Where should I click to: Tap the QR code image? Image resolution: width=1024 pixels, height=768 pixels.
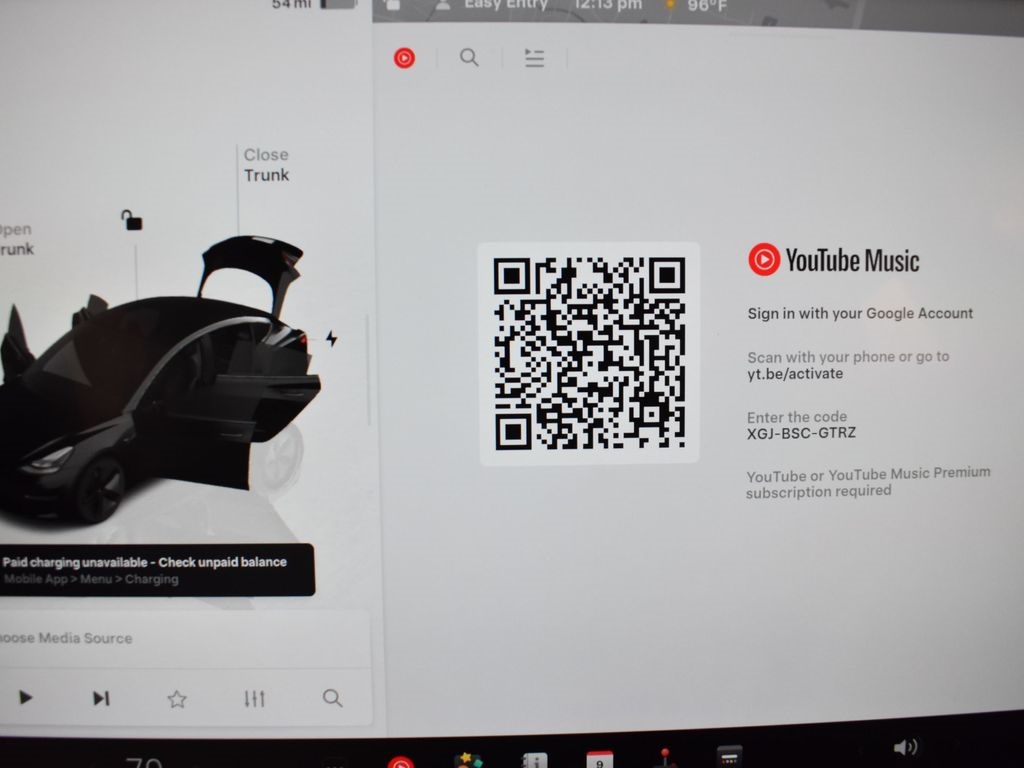(589, 353)
